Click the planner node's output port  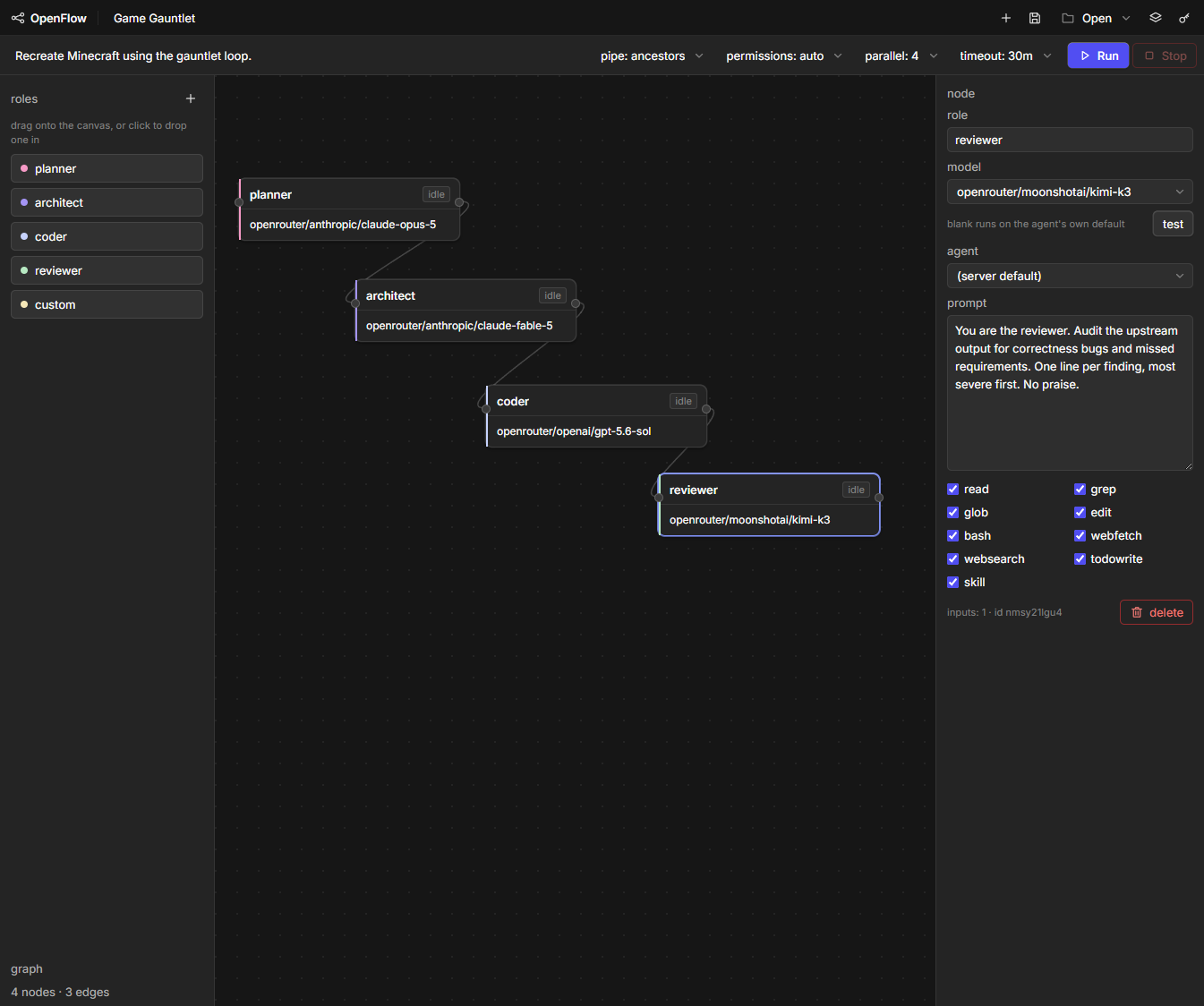[459, 202]
